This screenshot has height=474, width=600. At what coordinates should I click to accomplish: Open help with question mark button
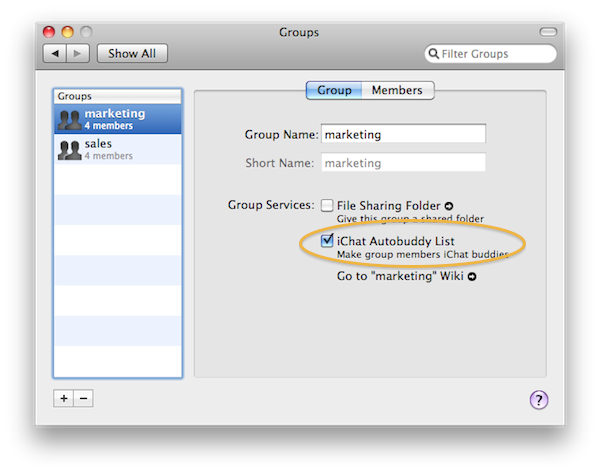tap(539, 400)
